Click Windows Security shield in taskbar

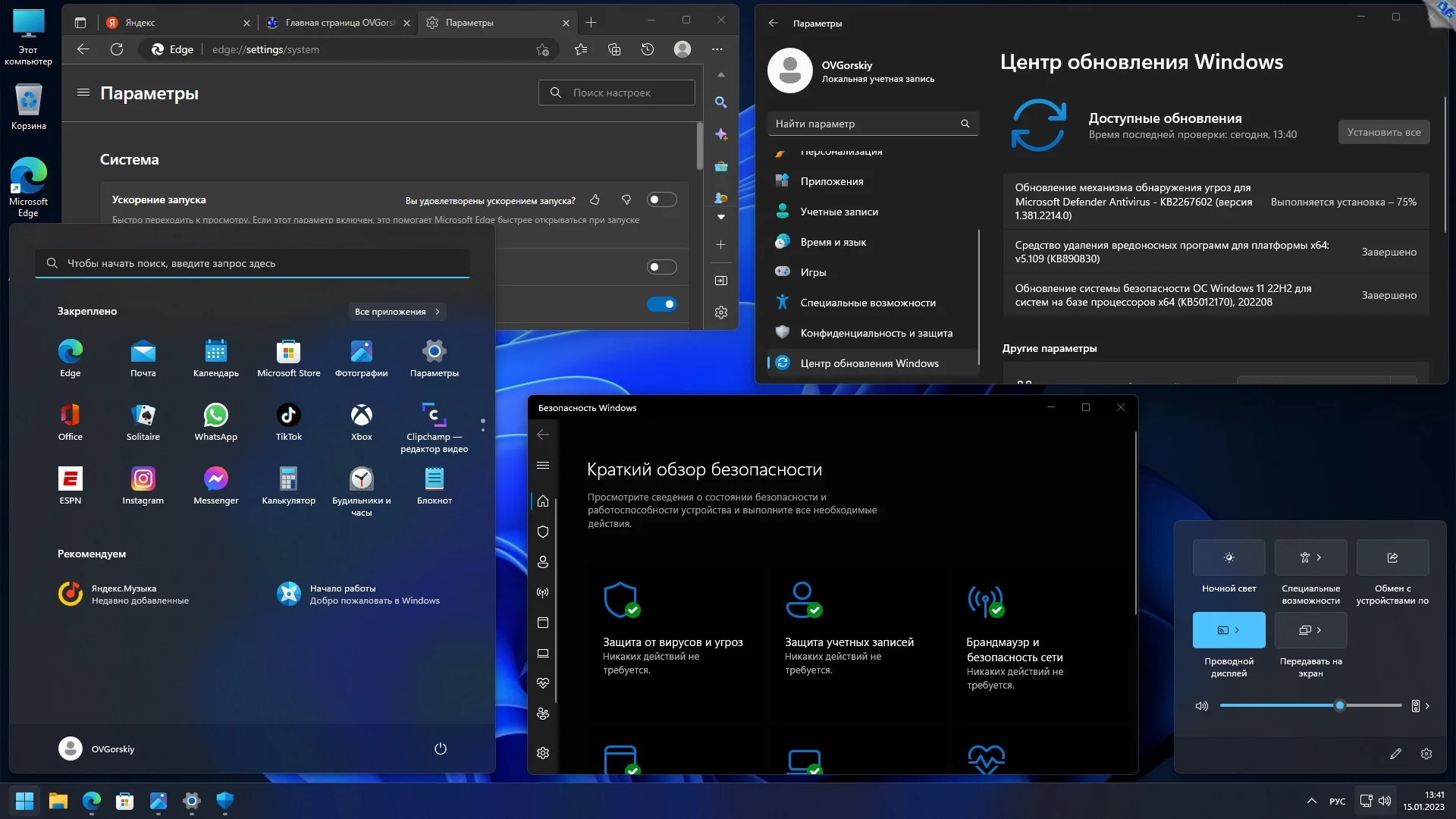click(x=225, y=801)
